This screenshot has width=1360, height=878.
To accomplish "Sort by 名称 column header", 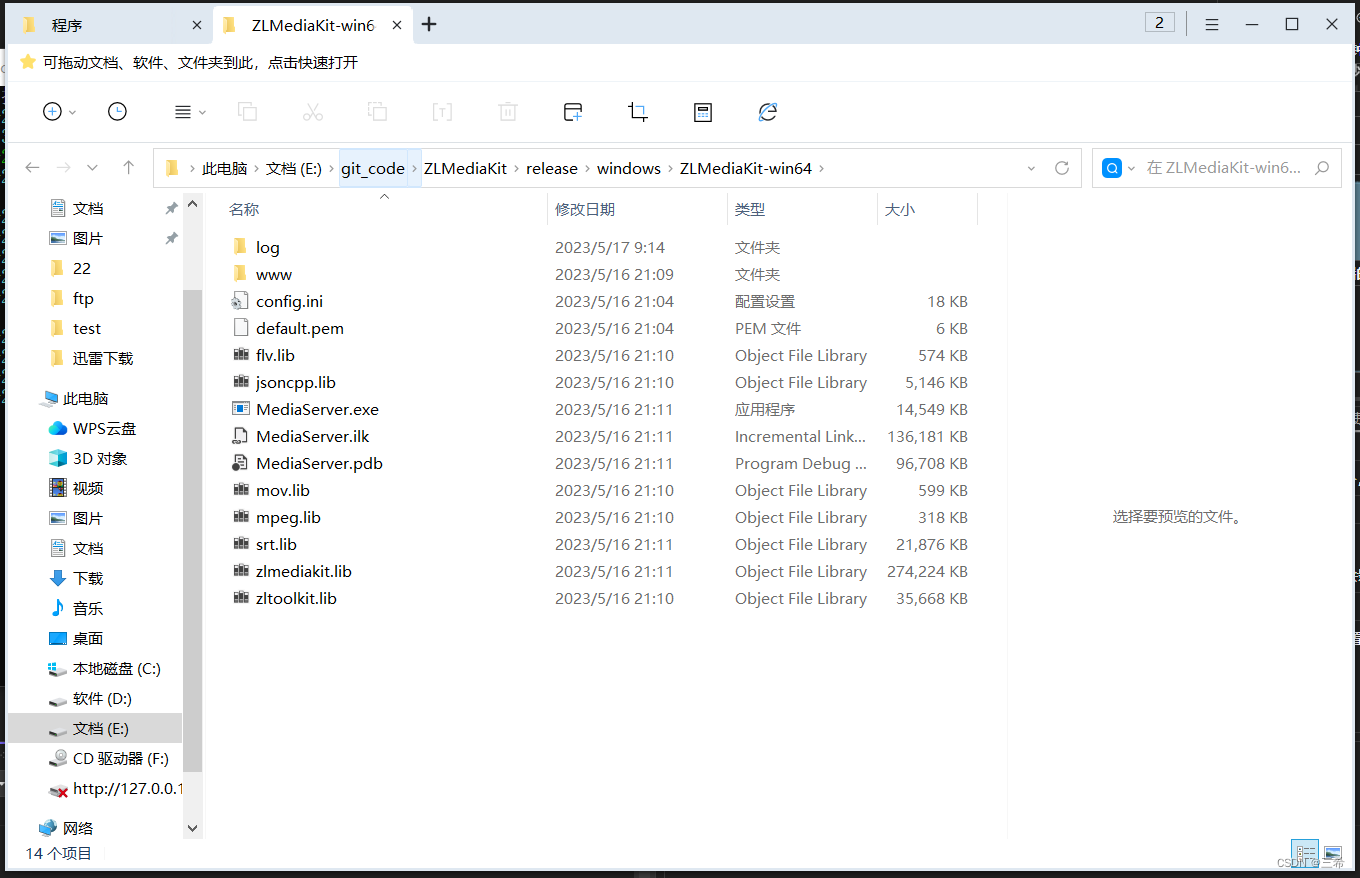I will (x=244, y=209).
